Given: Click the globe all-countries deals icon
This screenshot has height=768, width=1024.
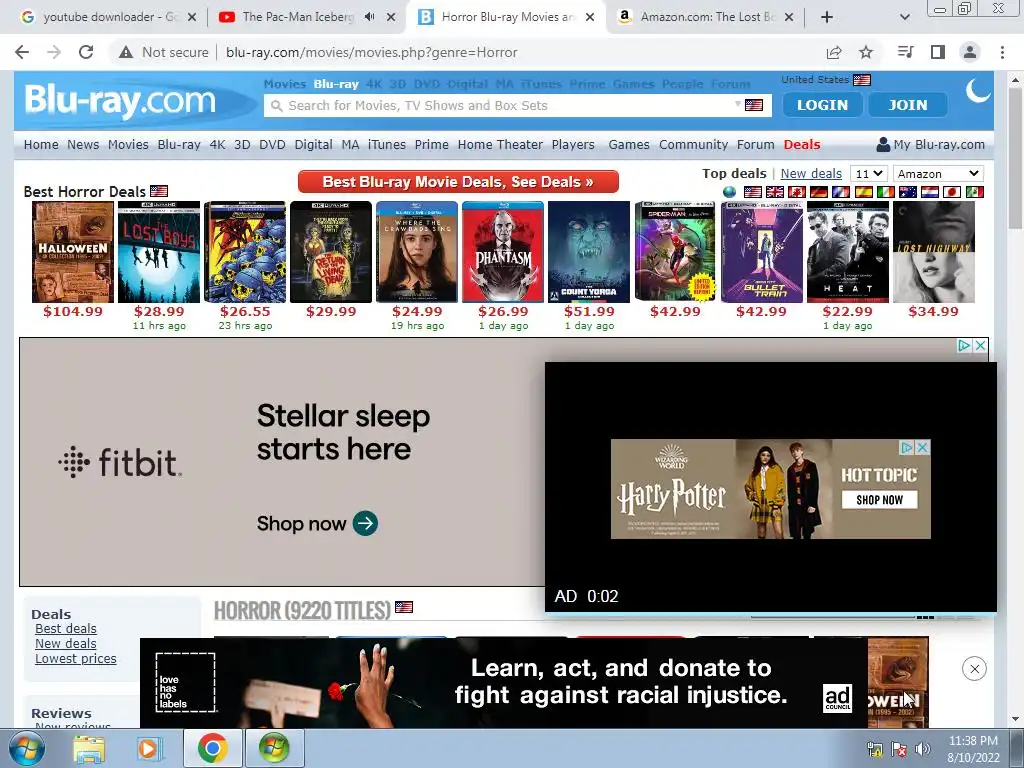Looking at the screenshot, I should coord(729,191).
